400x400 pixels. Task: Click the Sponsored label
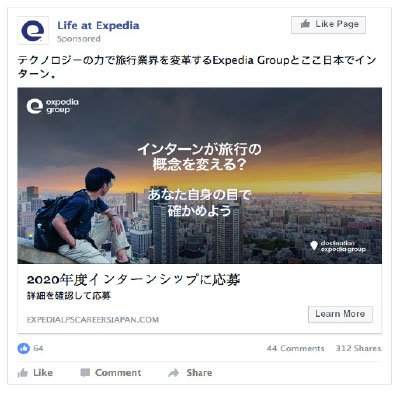(79, 39)
